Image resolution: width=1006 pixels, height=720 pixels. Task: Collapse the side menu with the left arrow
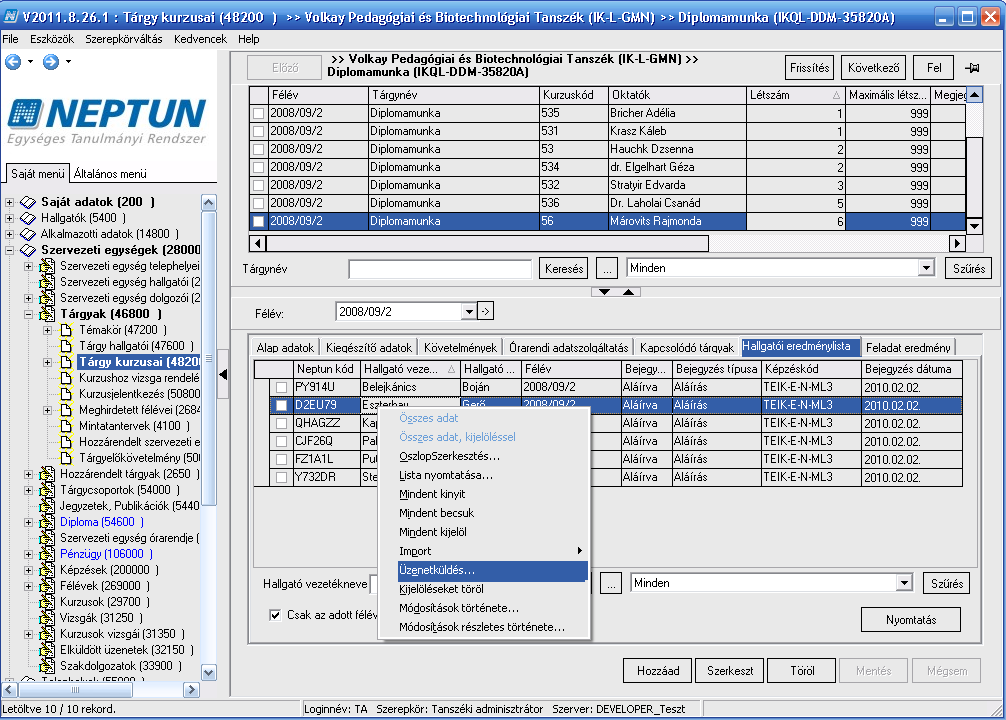pyautogui.click(x=223, y=374)
